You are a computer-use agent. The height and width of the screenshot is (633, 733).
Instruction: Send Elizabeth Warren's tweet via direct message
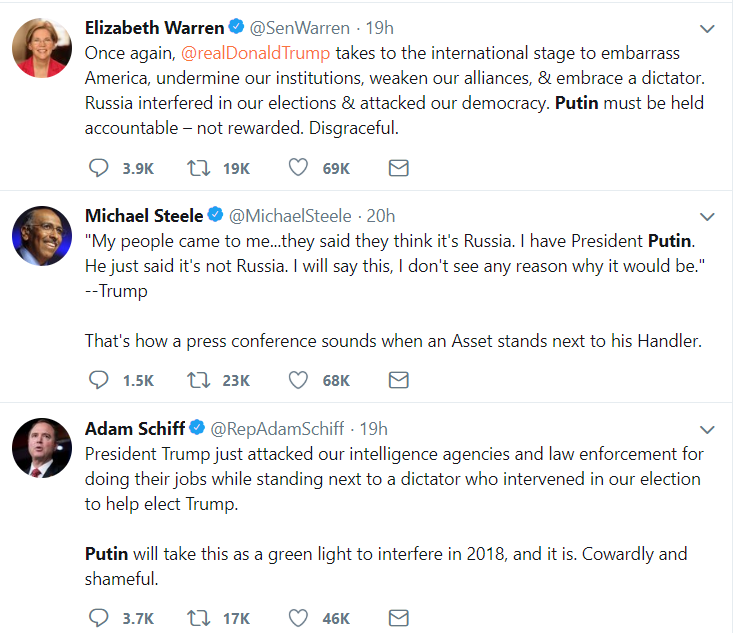pyautogui.click(x=399, y=168)
